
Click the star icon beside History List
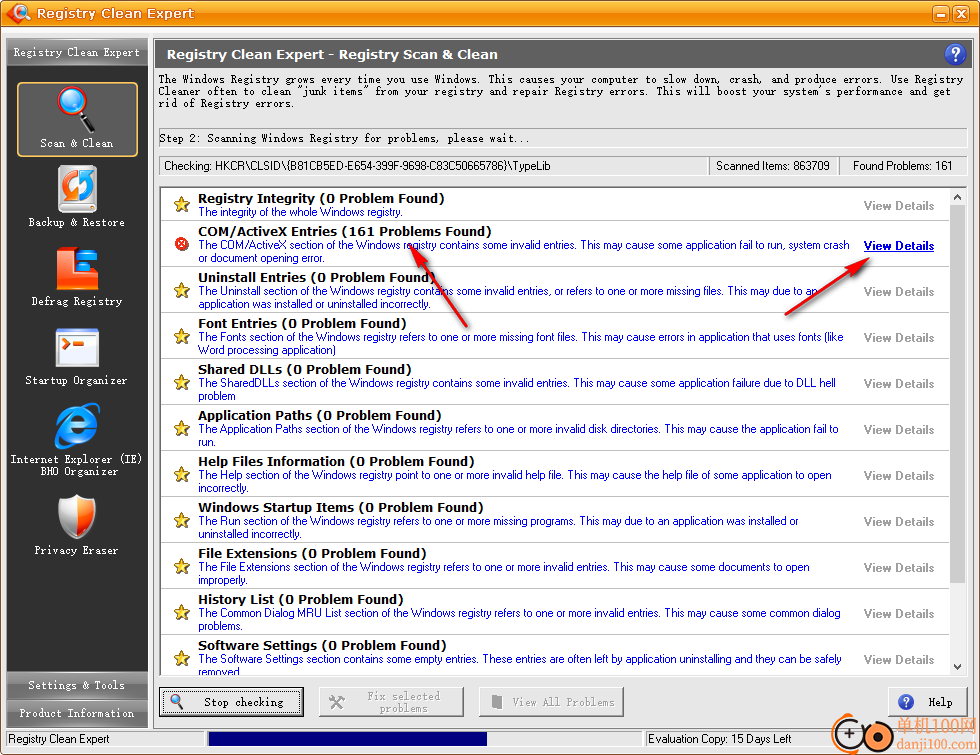(182, 612)
